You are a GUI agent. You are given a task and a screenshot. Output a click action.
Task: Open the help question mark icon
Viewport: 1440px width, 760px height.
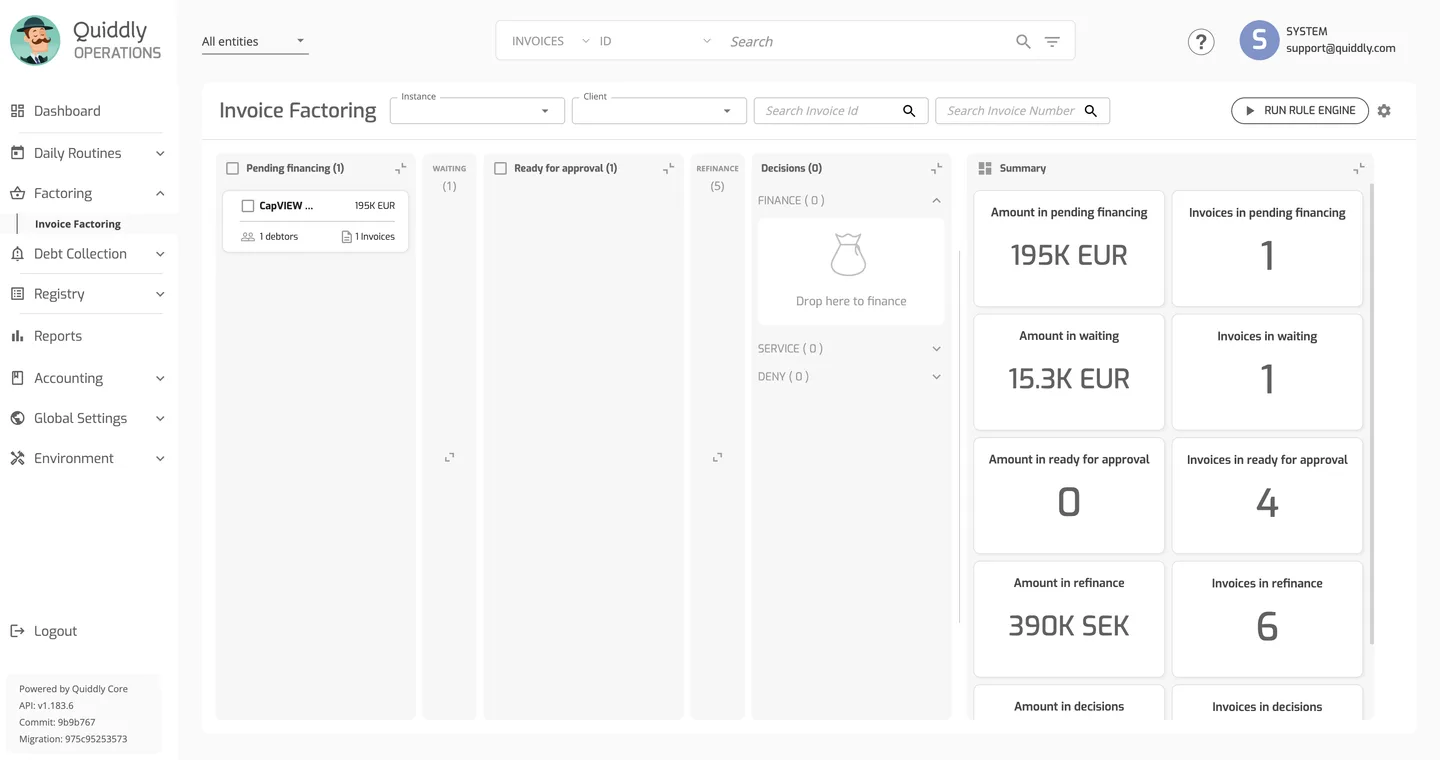coord(1201,41)
